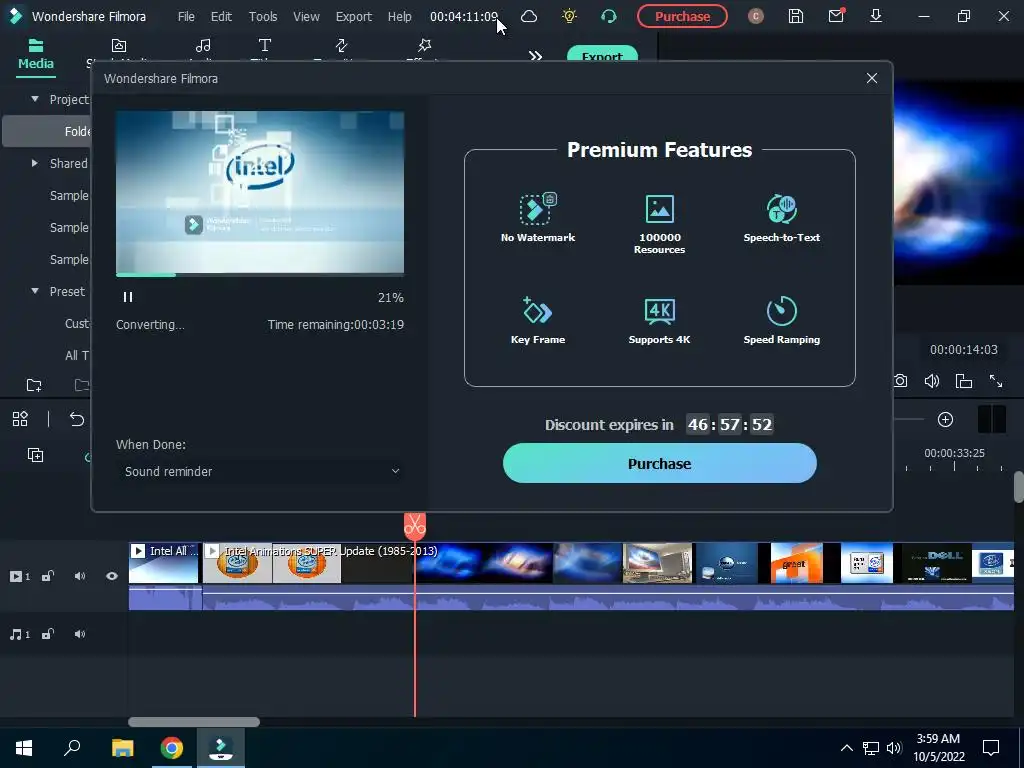
Task: Select the Transitions tab icon
Action: (x=342, y=45)
